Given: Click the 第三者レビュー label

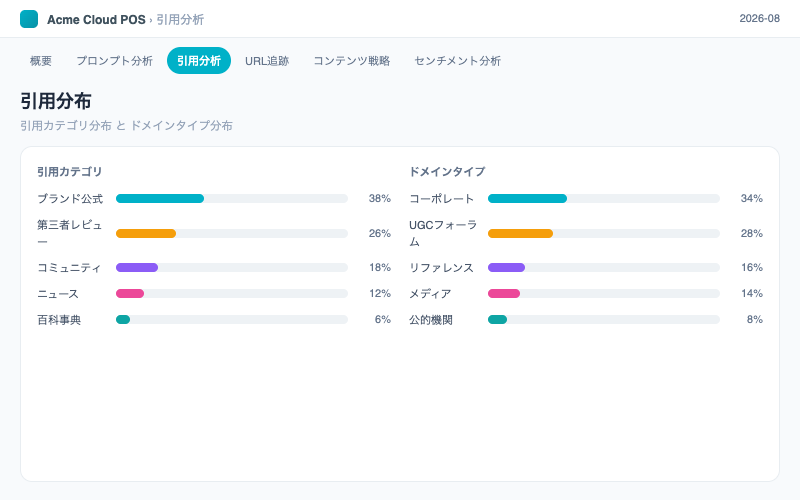Looking at the screenshot, I should [x=70, y=233].
